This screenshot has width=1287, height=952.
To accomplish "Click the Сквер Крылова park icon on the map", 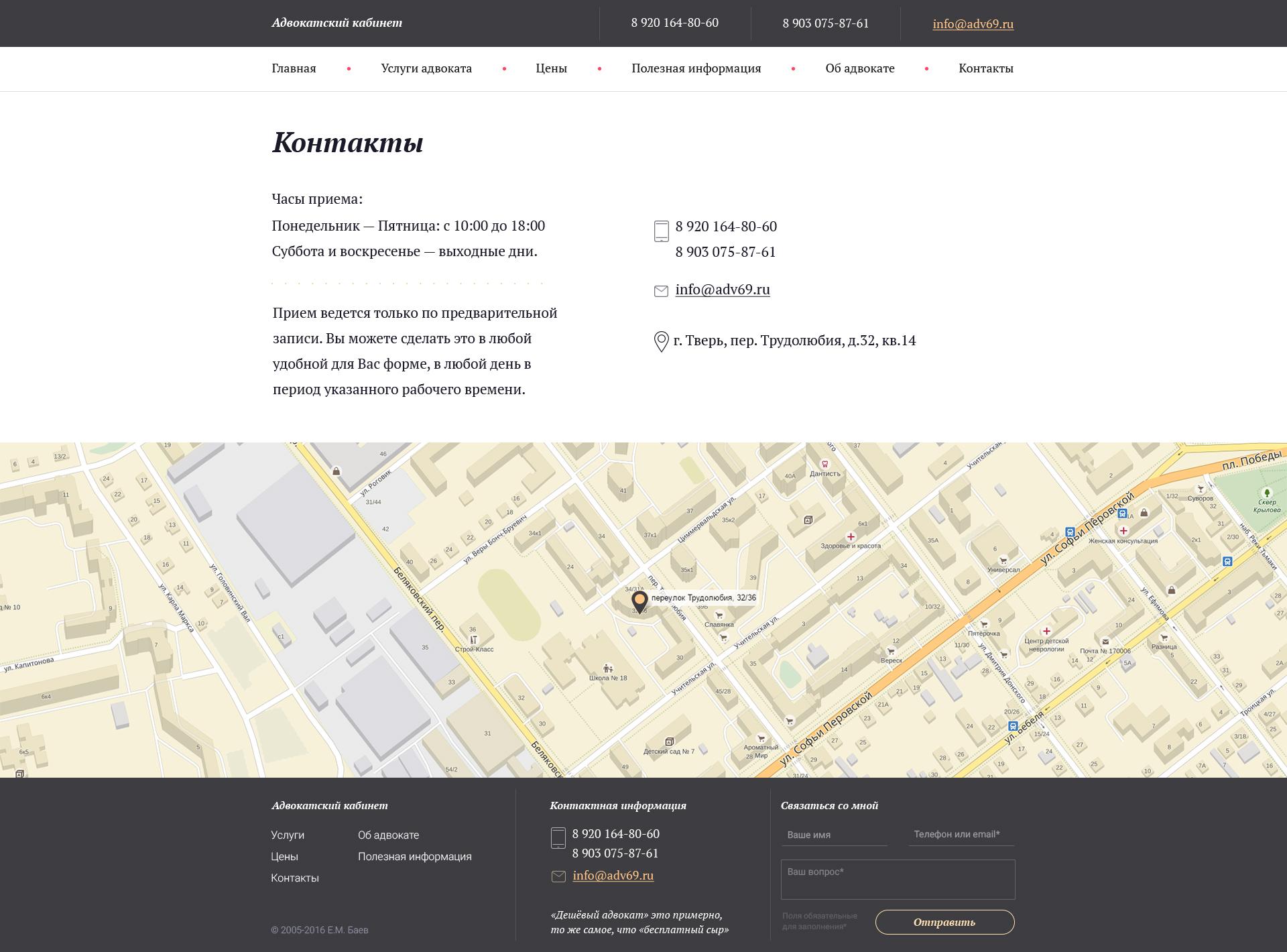I will (1267, 493).
